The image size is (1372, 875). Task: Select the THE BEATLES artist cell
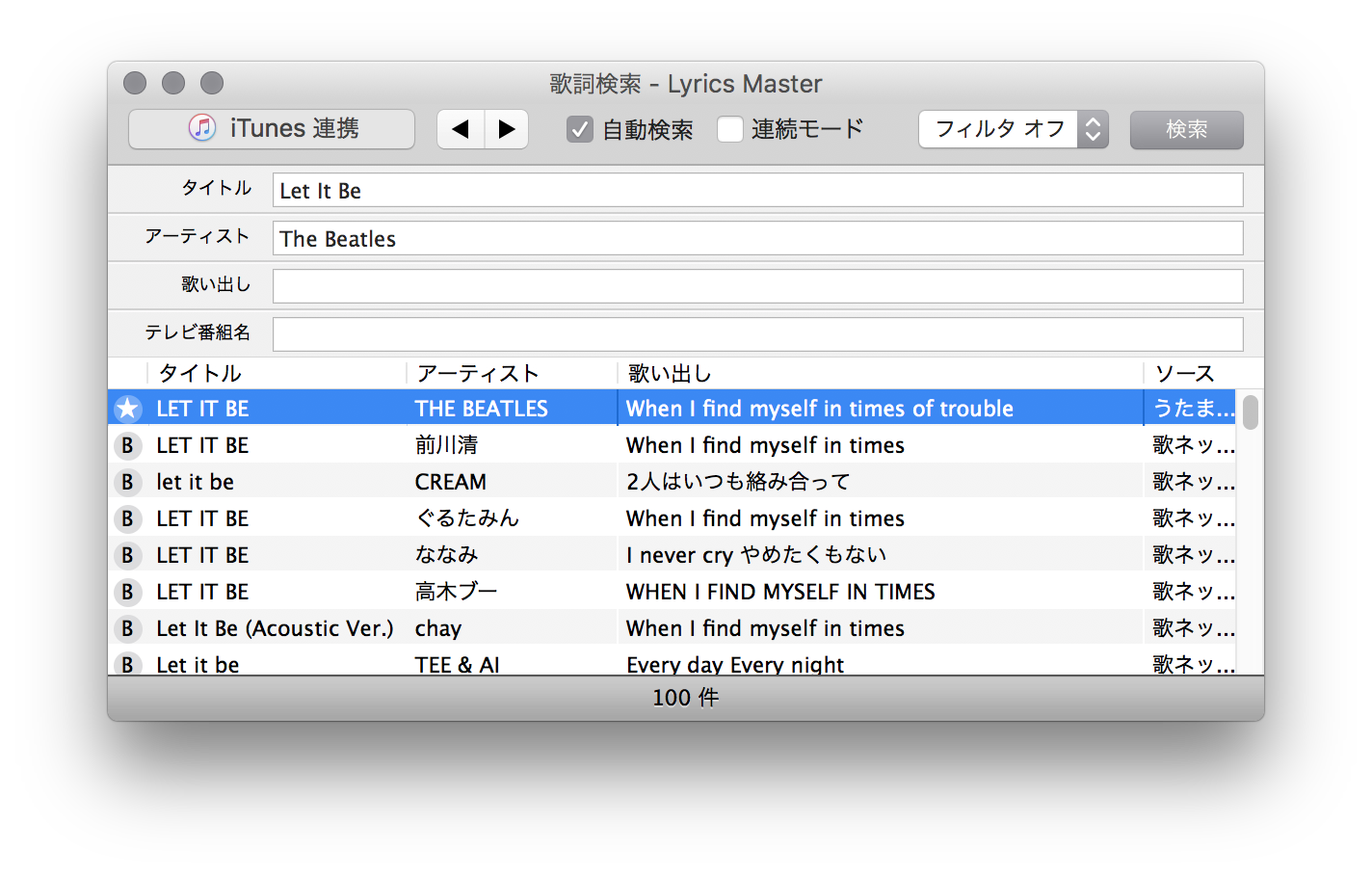(481, 409)
